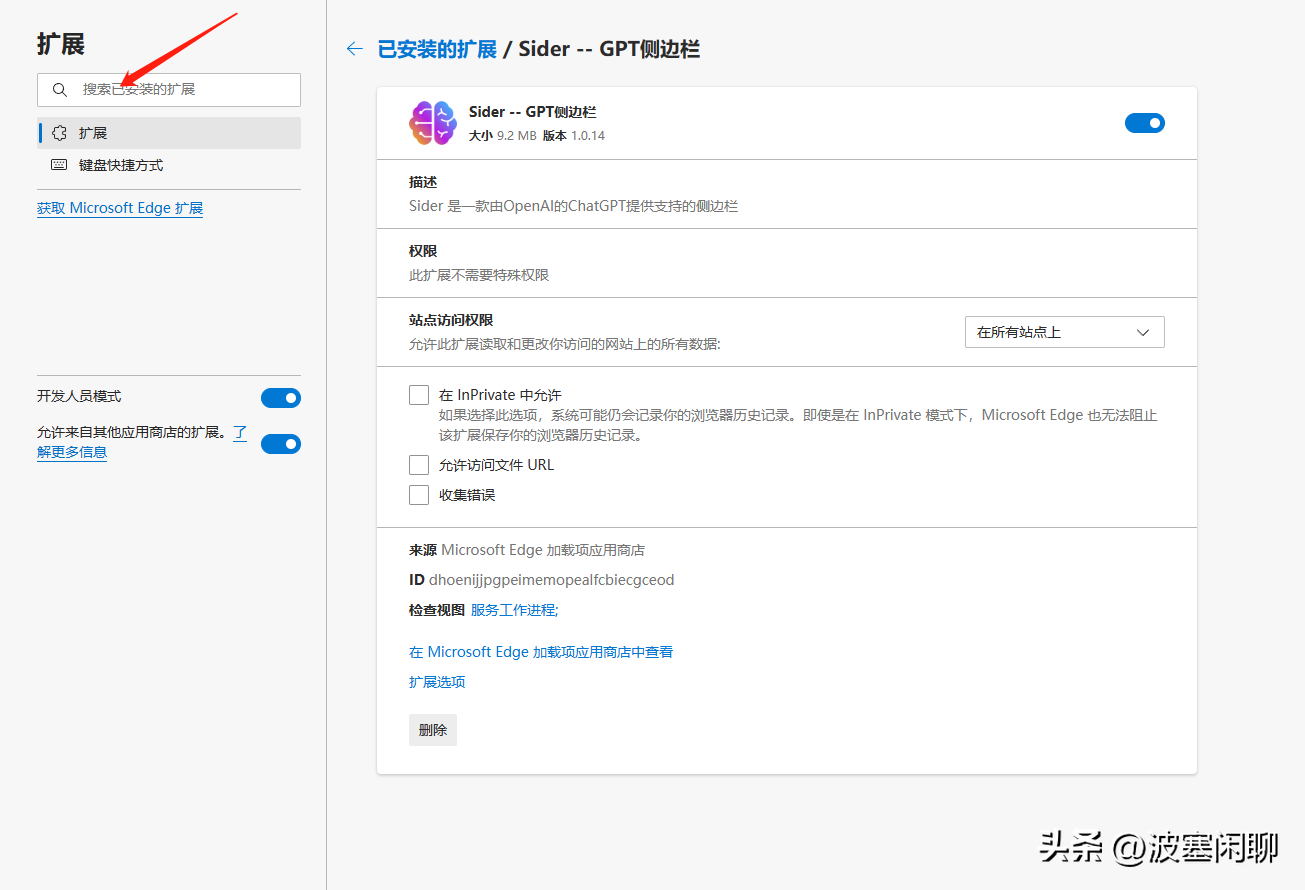Open 在 Microsoft Edge 加载项应用商店中查看 link
Viewport: 1305px width, 890px height.
(x=541, y=652)
